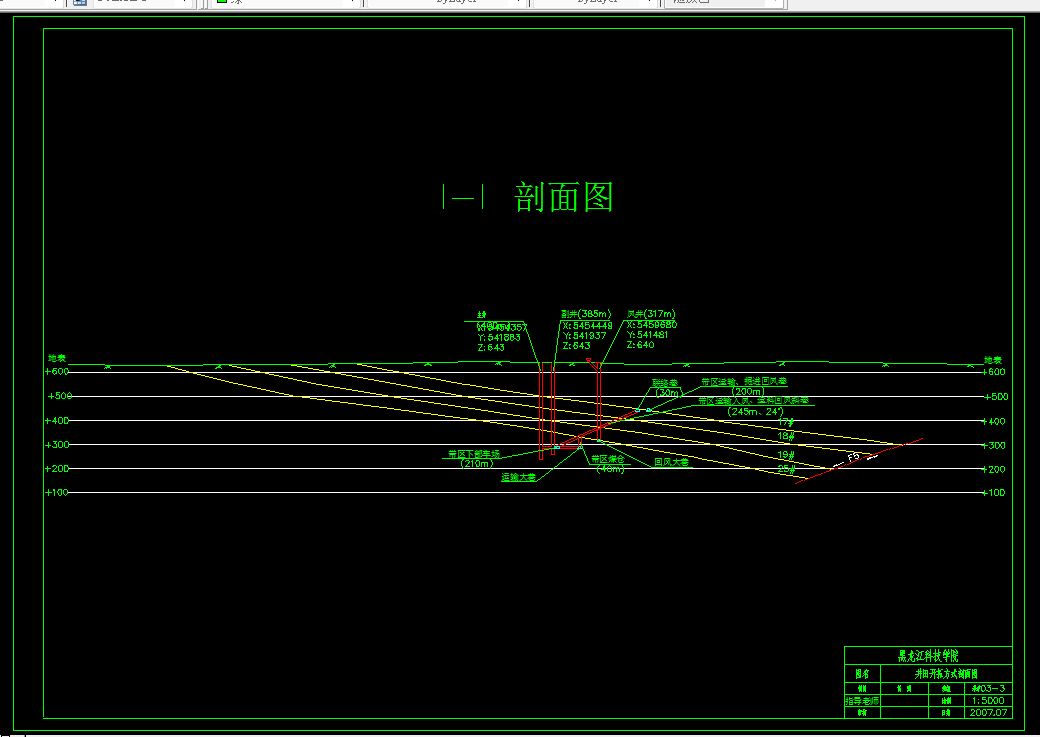Screen dimensions: 1040x737
Task: Select the Y: 541481 coordinate text
Action: (647, 335)
